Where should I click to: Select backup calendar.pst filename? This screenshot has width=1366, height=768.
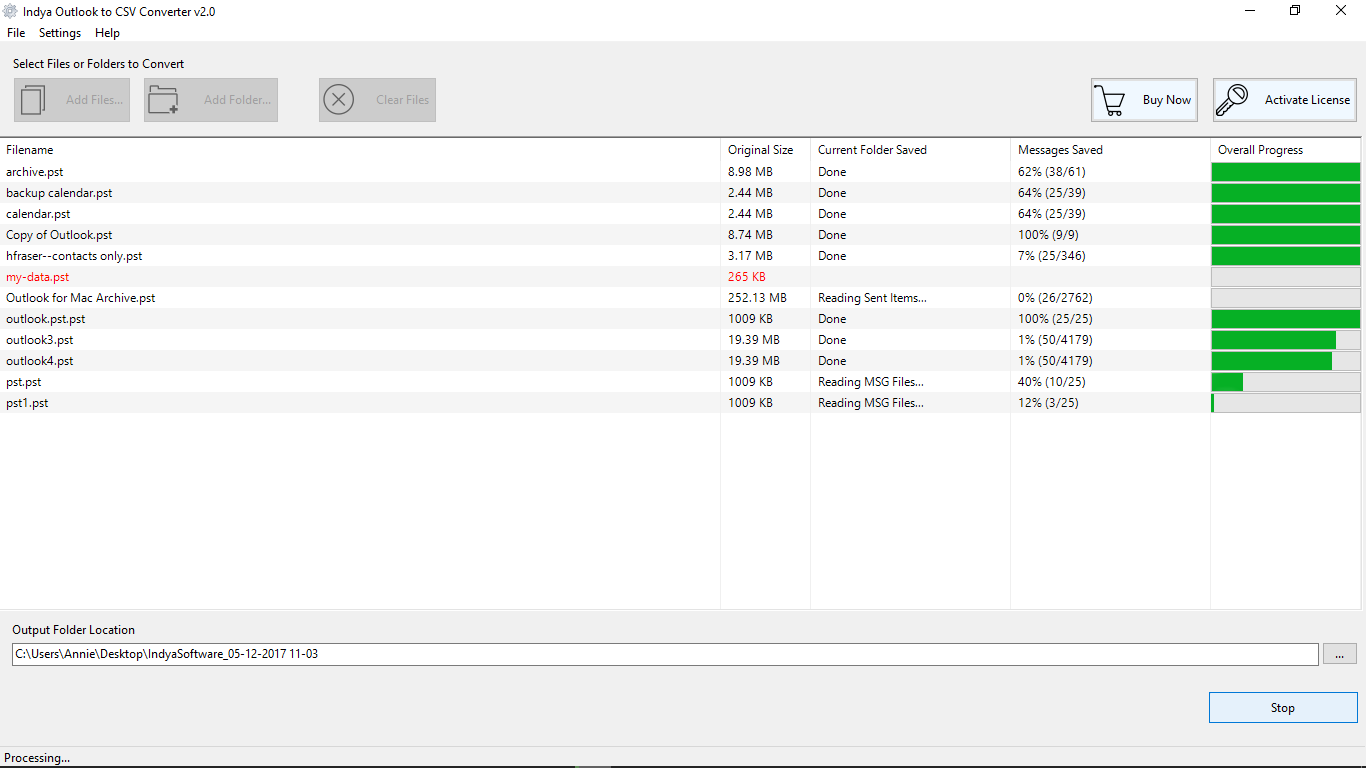(59, 193)
